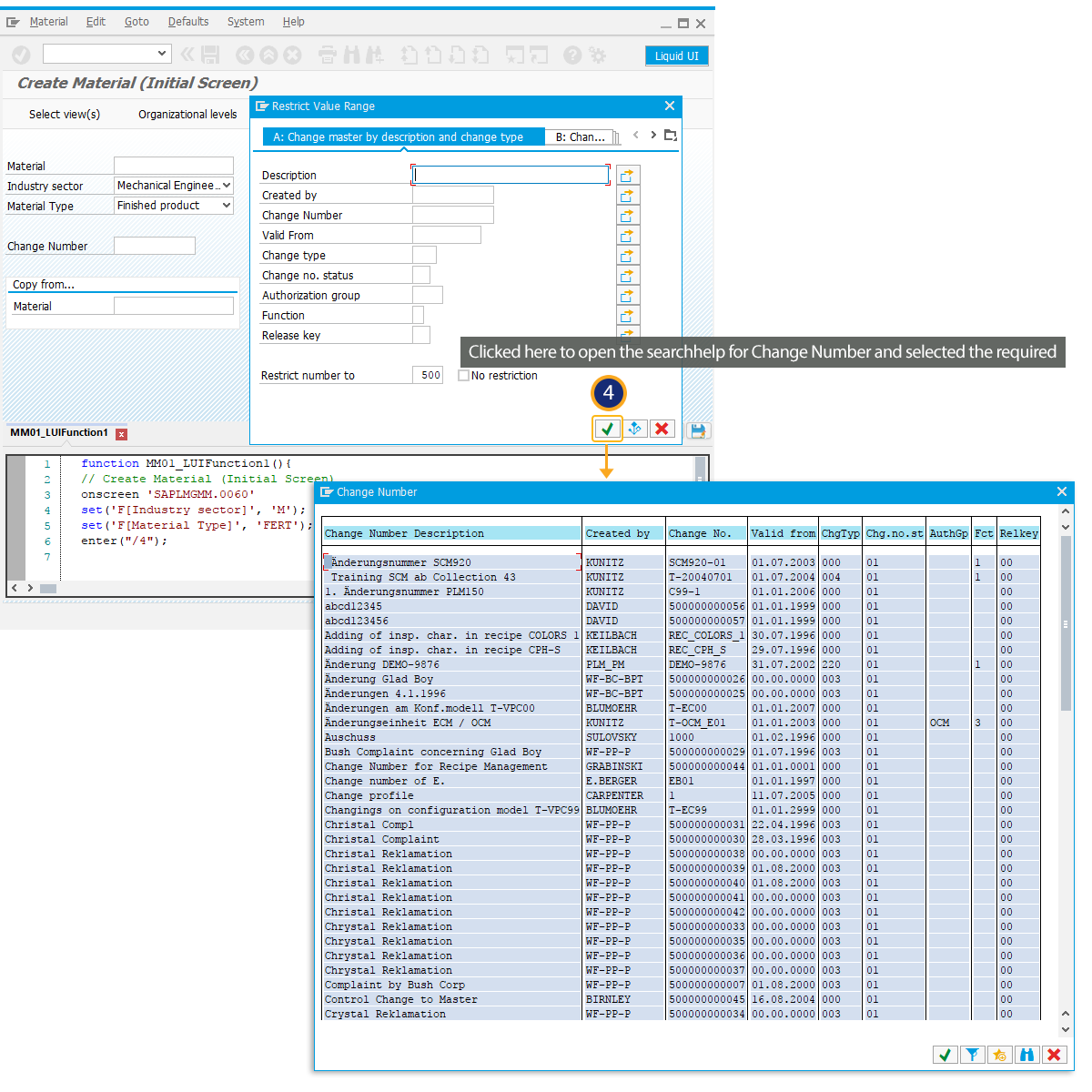Click the save icon beside the script tab
Image resolution: width=1092 pixels, height=1092 pixels.
pyautogui.click(x=698, y=430)
